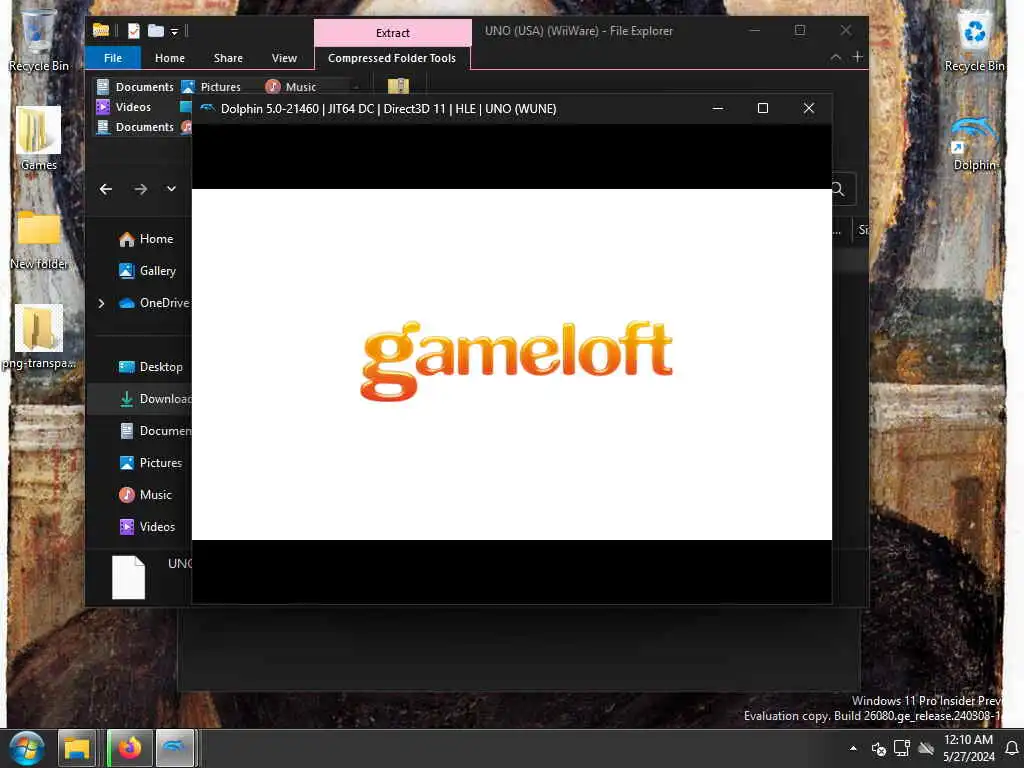
Task: Click the New Folder quick access icon
Action: coord(155,31)
